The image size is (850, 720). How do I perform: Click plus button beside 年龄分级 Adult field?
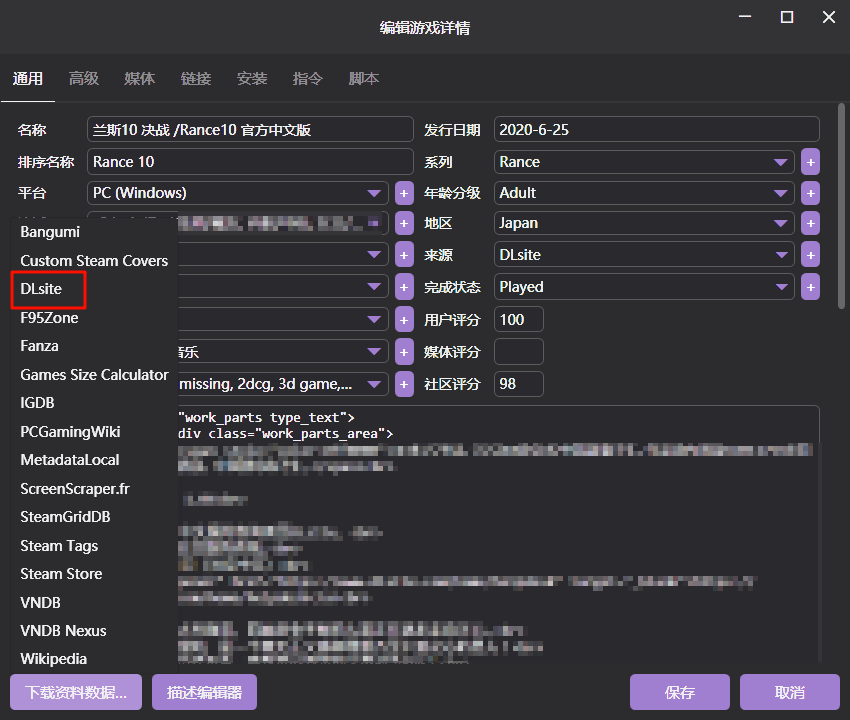point(810,193)
